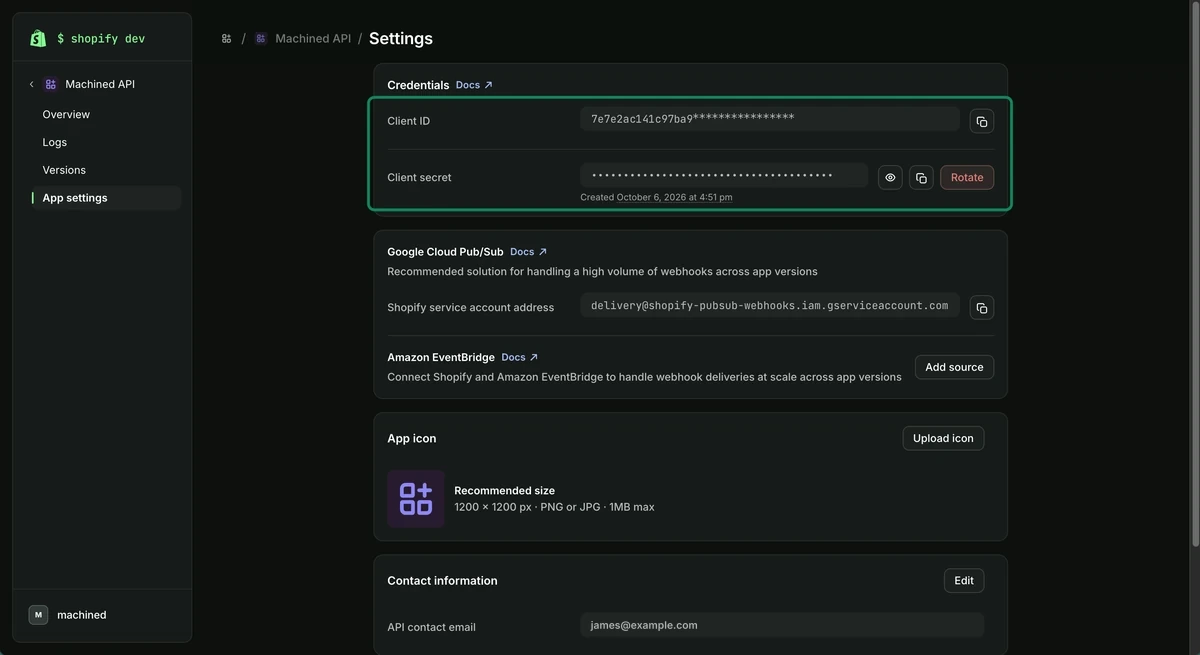This screenshot has width=1200, height=655.
Task: Click the '$ shopify dev' title
Action: (101, 39)
